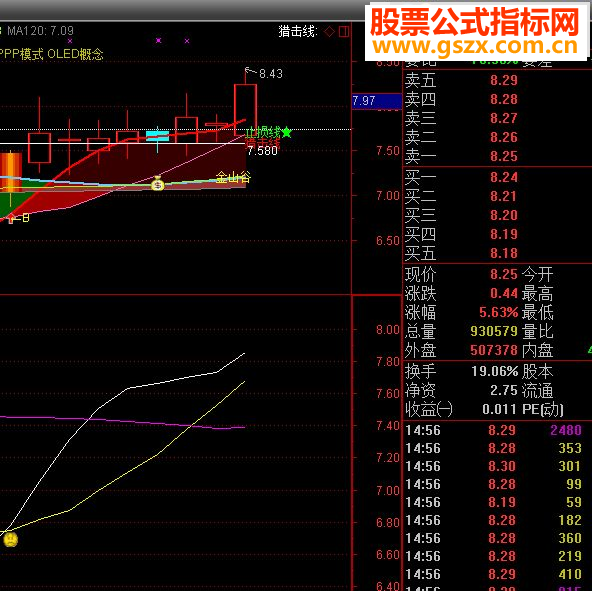This screenshot has height=591, width=592.
Task: Click the diamond icon beside 猎击线 label
Action: point(329,32)
